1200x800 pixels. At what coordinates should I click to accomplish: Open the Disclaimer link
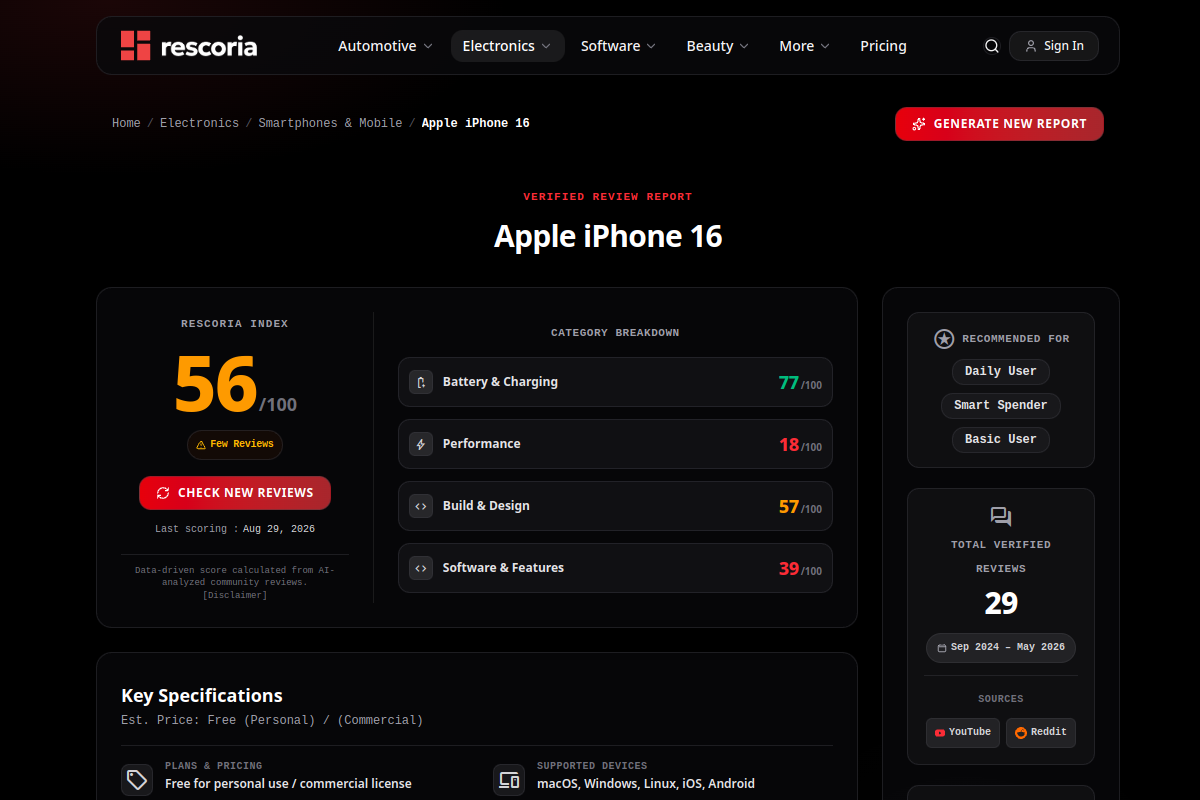235,595
